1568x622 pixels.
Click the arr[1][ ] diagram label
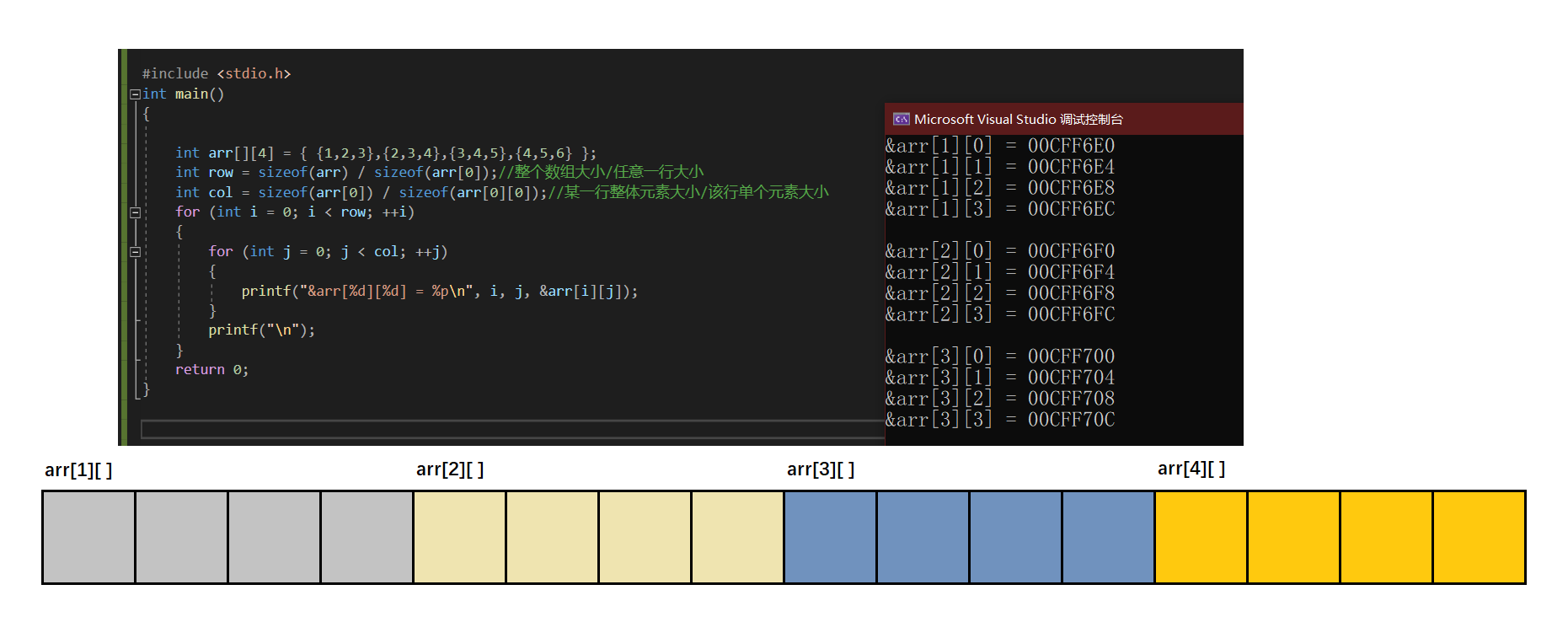[78, 470]
